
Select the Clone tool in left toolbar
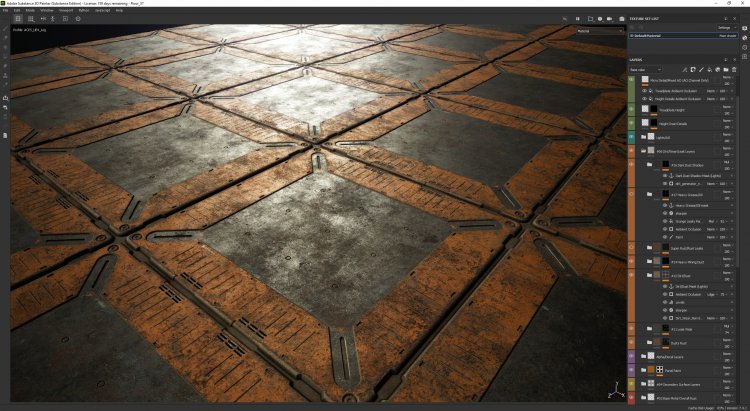coord(5,76)
